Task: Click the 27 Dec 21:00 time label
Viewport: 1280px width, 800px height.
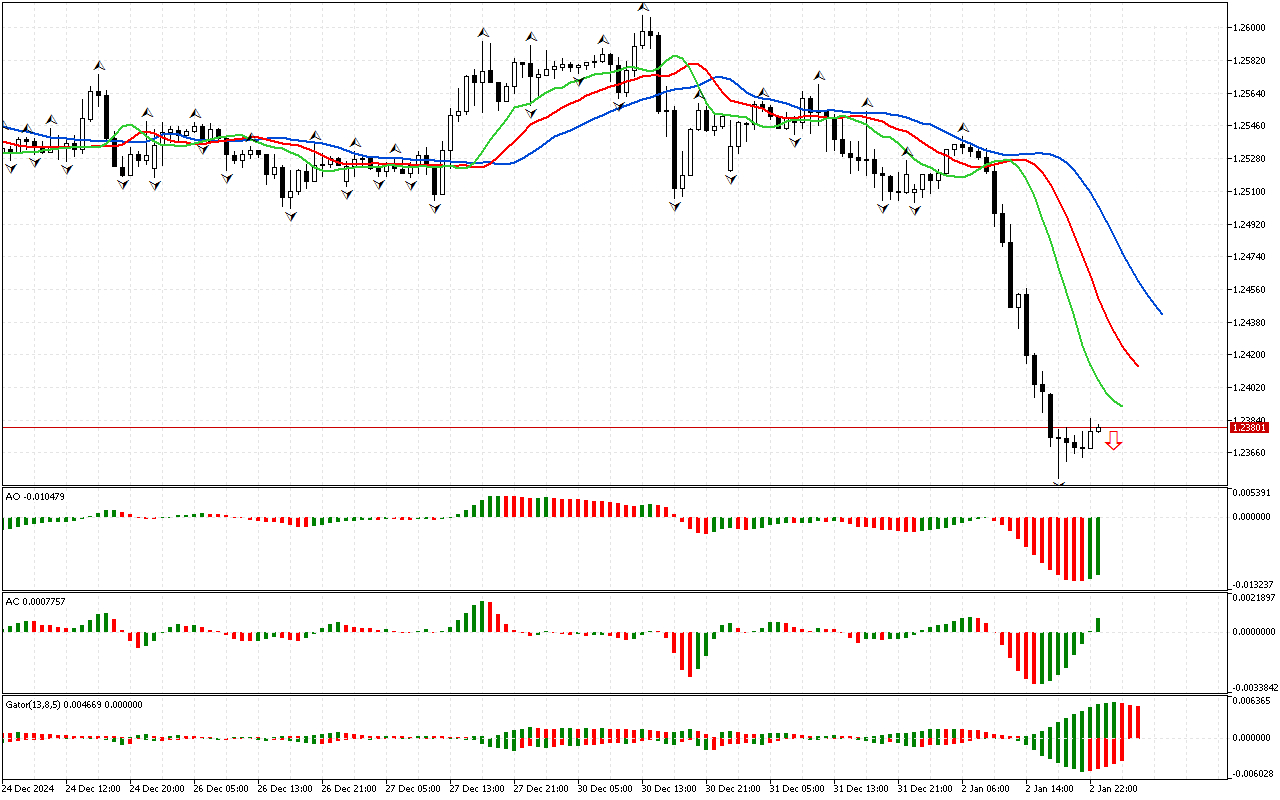Action: click(x=541, y=789)
